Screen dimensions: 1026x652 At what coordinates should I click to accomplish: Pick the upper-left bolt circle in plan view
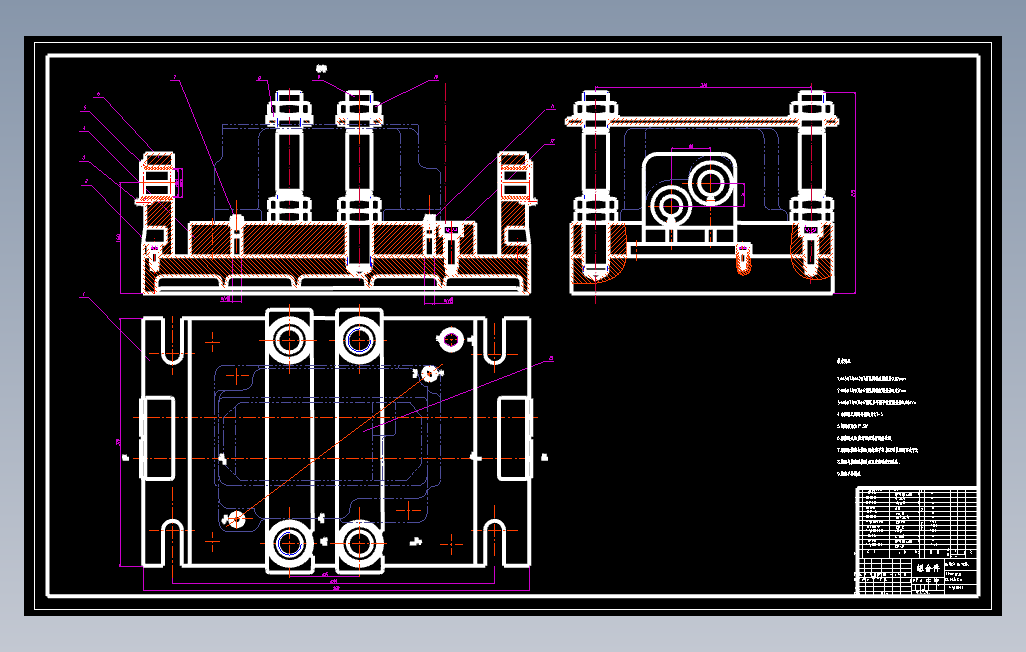click(289, 340)
